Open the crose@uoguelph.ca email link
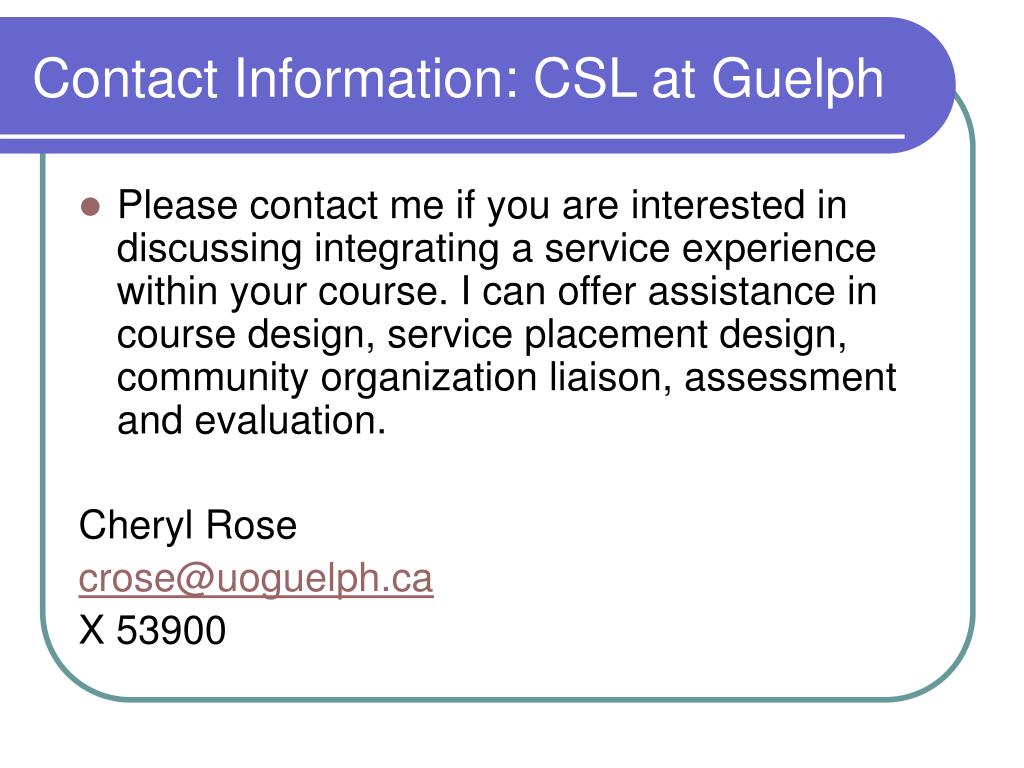 [x=255, y=579]
